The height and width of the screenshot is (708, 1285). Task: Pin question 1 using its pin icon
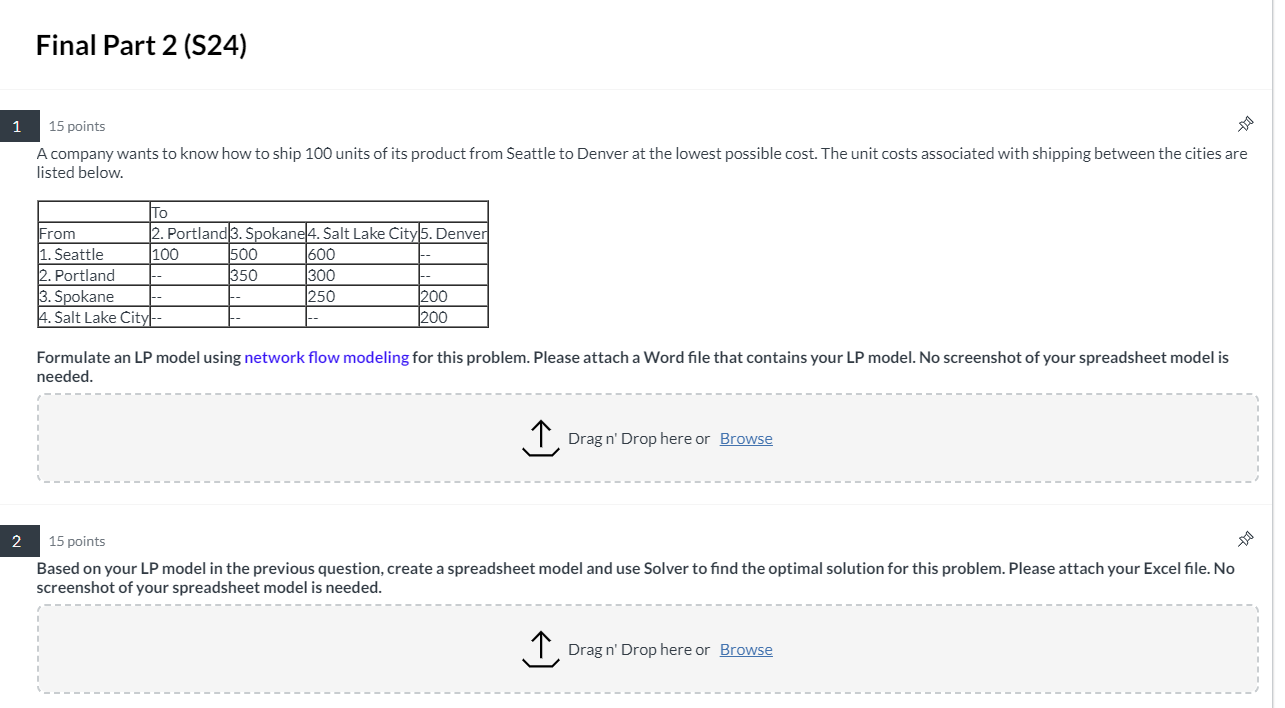(1245, 124)
